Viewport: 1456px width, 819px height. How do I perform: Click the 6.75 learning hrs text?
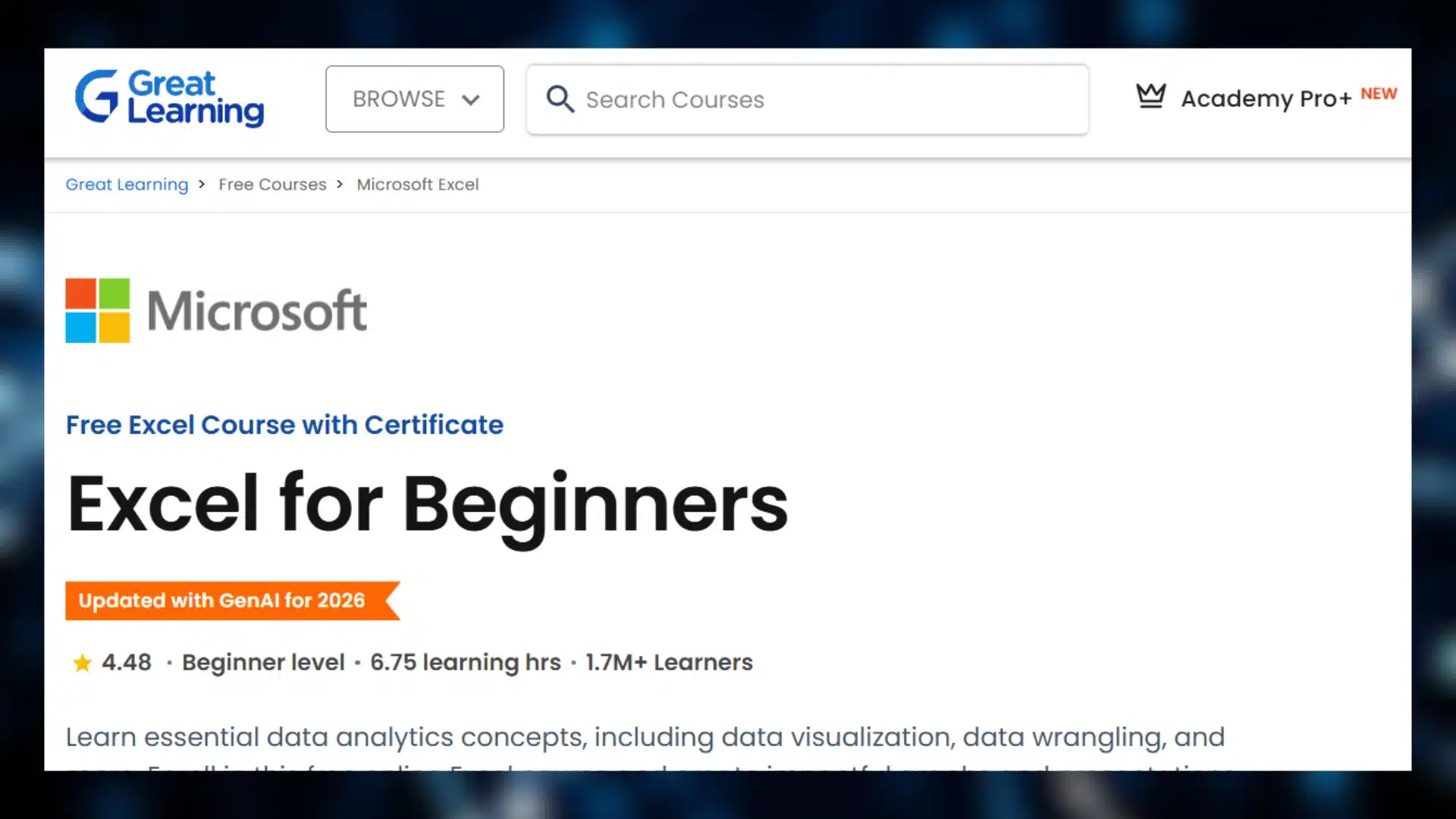pyautogui.click(x=466, y=662)
